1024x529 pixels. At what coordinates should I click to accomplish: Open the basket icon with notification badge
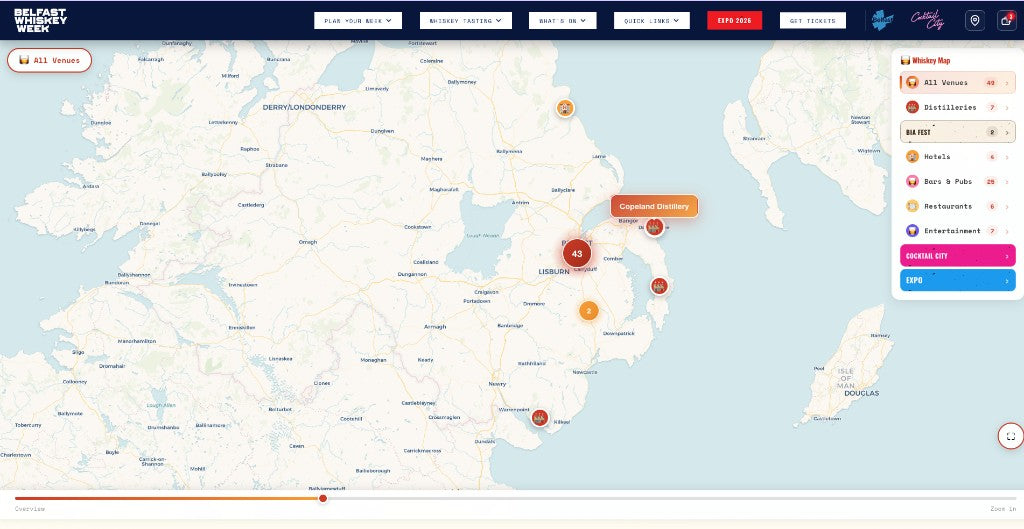point(1006,20)
